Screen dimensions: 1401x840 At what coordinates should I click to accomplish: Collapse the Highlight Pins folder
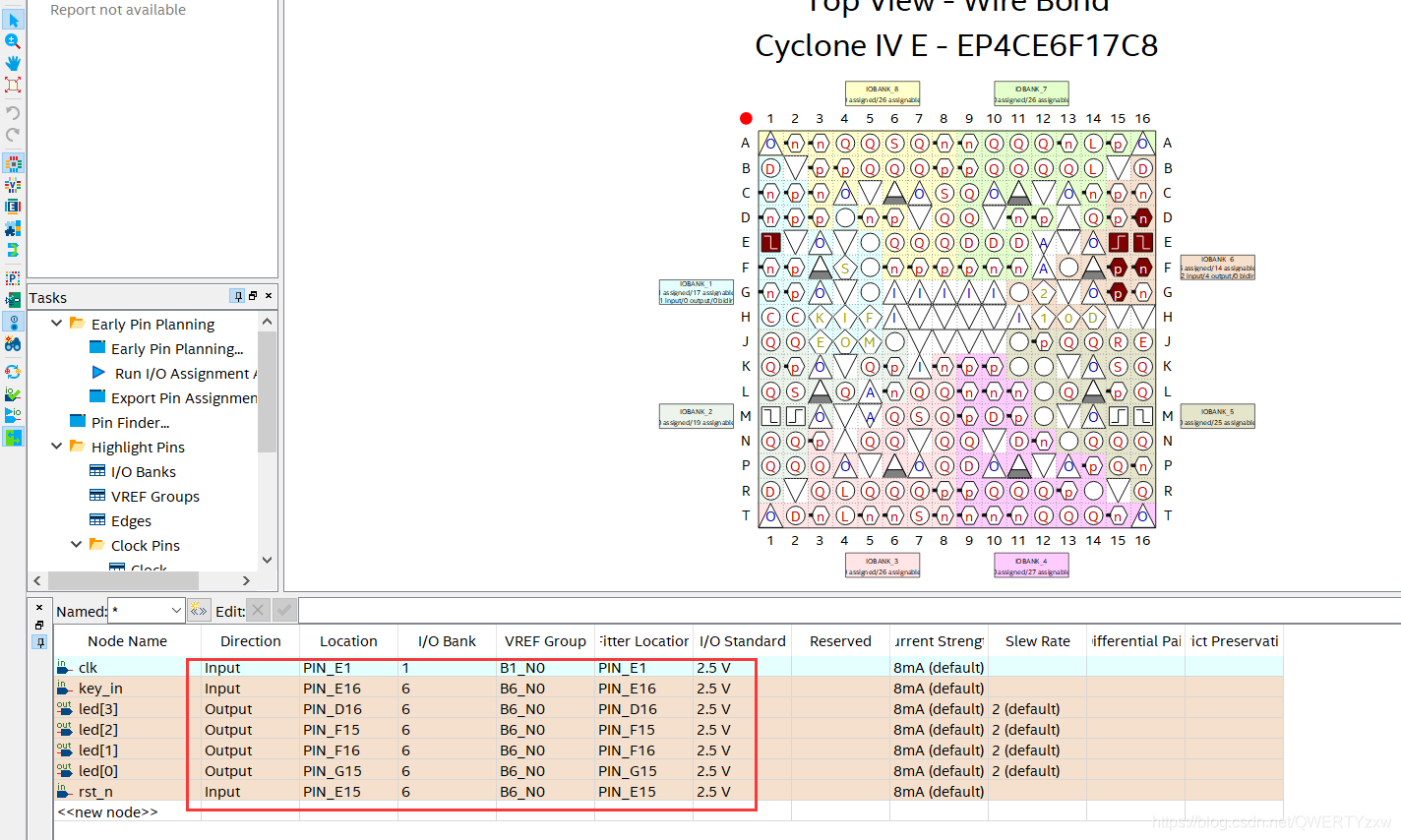pos(57,447)
